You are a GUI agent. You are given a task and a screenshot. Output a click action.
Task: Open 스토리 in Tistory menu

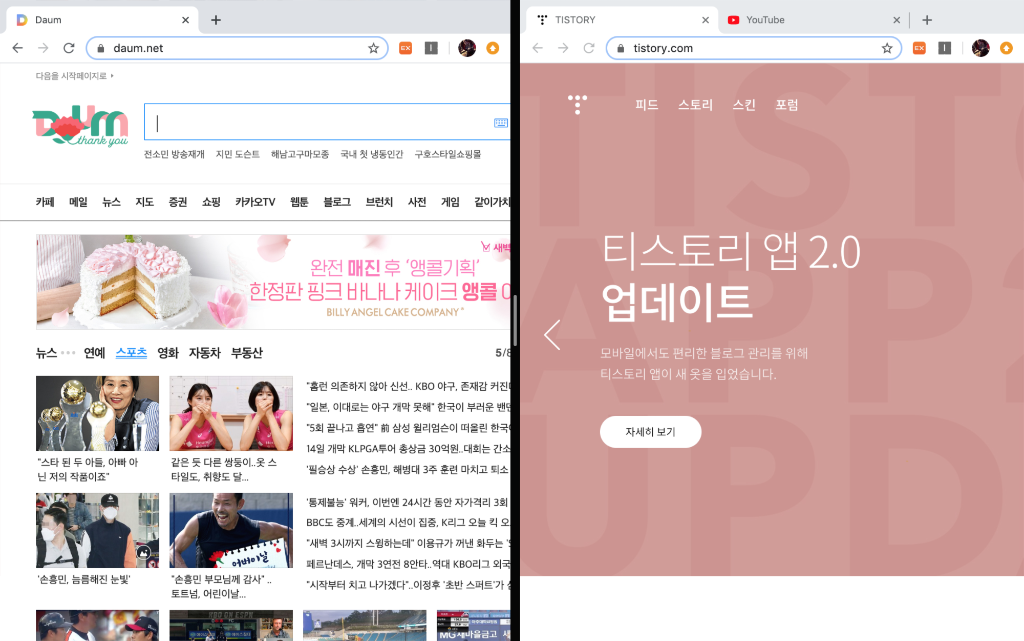pyautogui.click(x=695, y=104)
